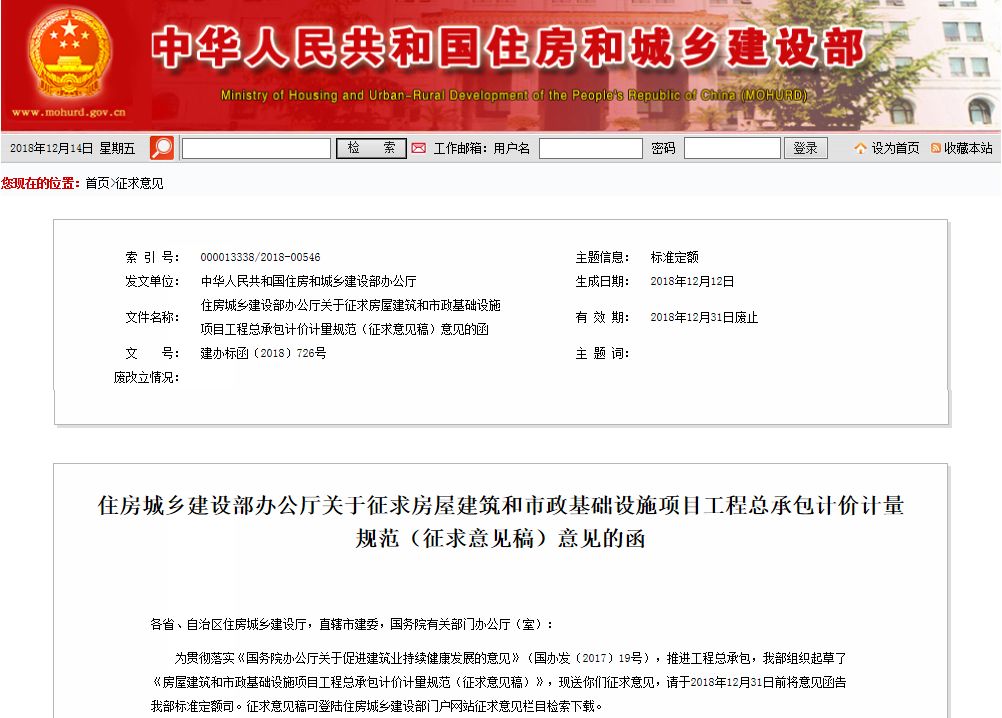Click topic value 标准定额
Image resolution: width=1002 pixels, height=718 pixels.
[674, 257]
